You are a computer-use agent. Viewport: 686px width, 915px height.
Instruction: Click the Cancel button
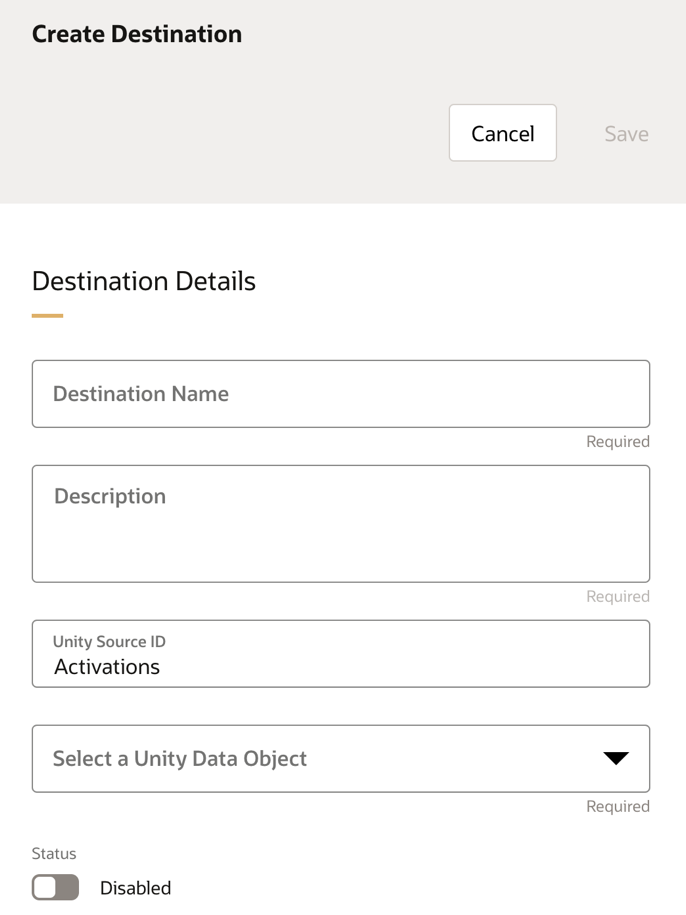coord(502,133)
